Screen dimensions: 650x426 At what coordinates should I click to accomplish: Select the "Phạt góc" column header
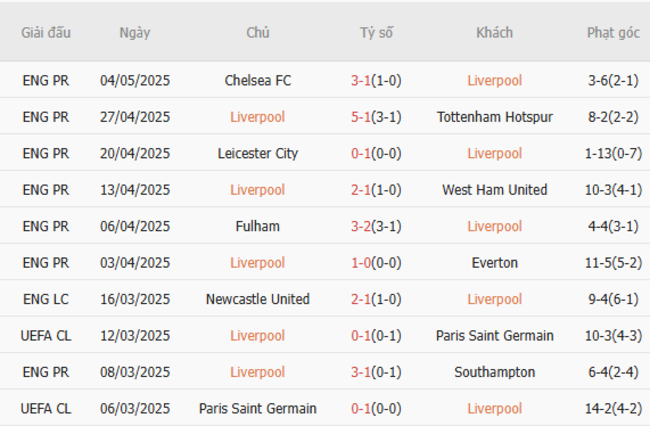click(x=613, y=33)
